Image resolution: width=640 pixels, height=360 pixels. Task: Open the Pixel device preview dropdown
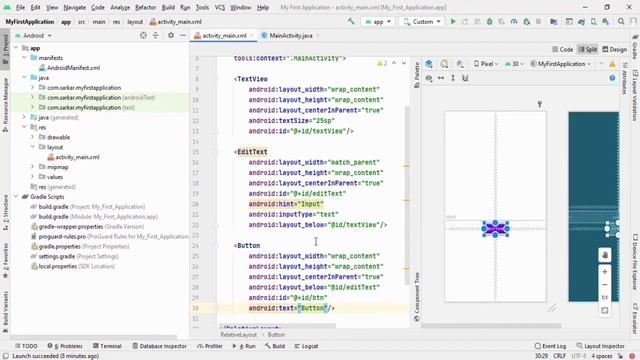486,64
